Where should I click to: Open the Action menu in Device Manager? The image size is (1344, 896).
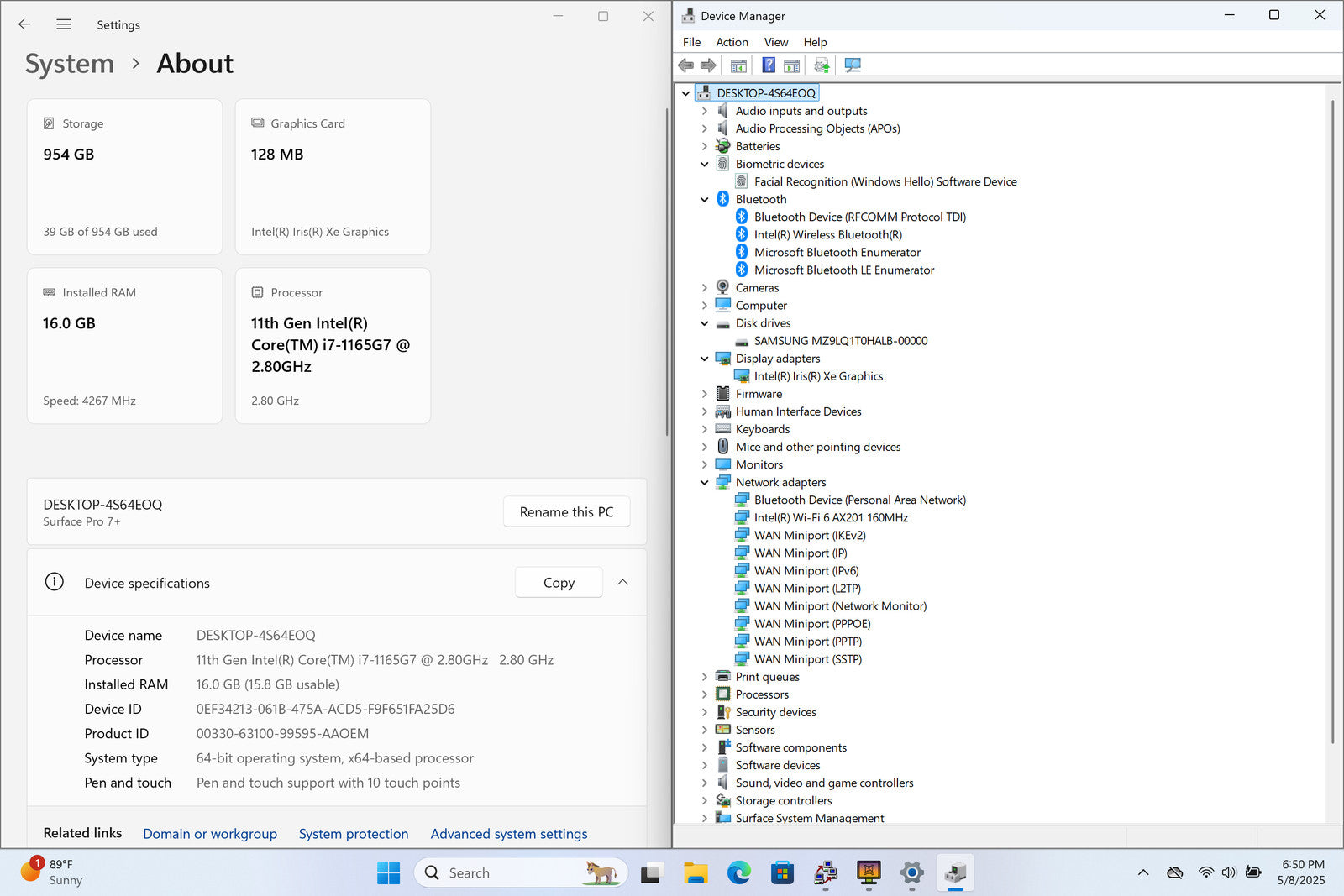[732, 42]
